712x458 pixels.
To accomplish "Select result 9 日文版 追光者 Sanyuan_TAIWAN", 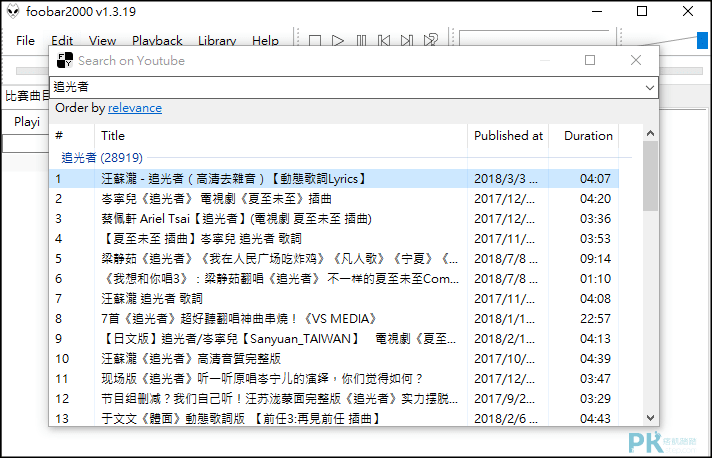I will 334,339.
